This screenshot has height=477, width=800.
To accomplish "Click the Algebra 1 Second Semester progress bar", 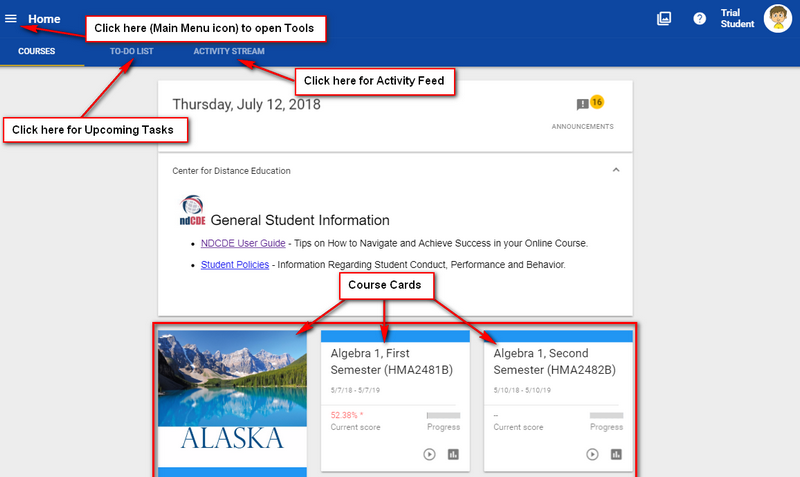I will pyautogui.click(x=606, y=415).
